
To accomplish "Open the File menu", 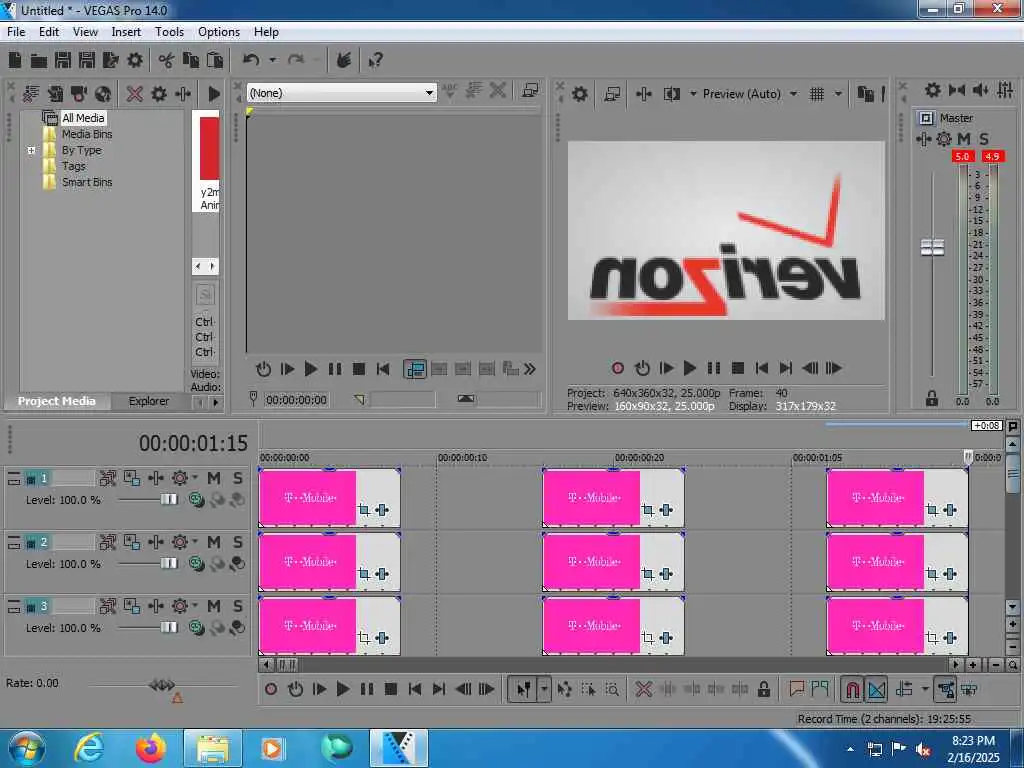I will pyautogui.click(x=16, y=32).
